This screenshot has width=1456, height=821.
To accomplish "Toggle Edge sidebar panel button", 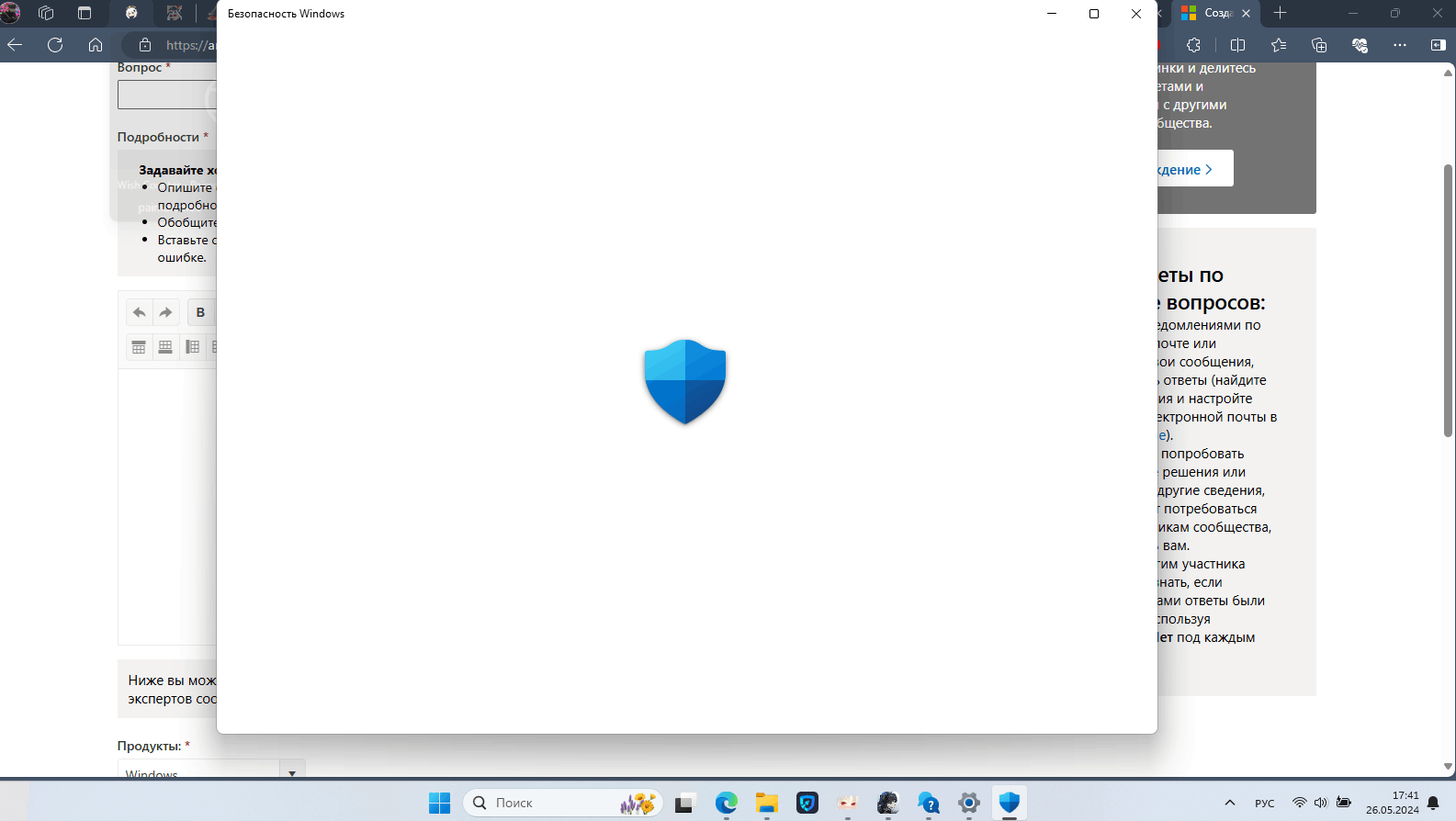I will pos(1439,45).
